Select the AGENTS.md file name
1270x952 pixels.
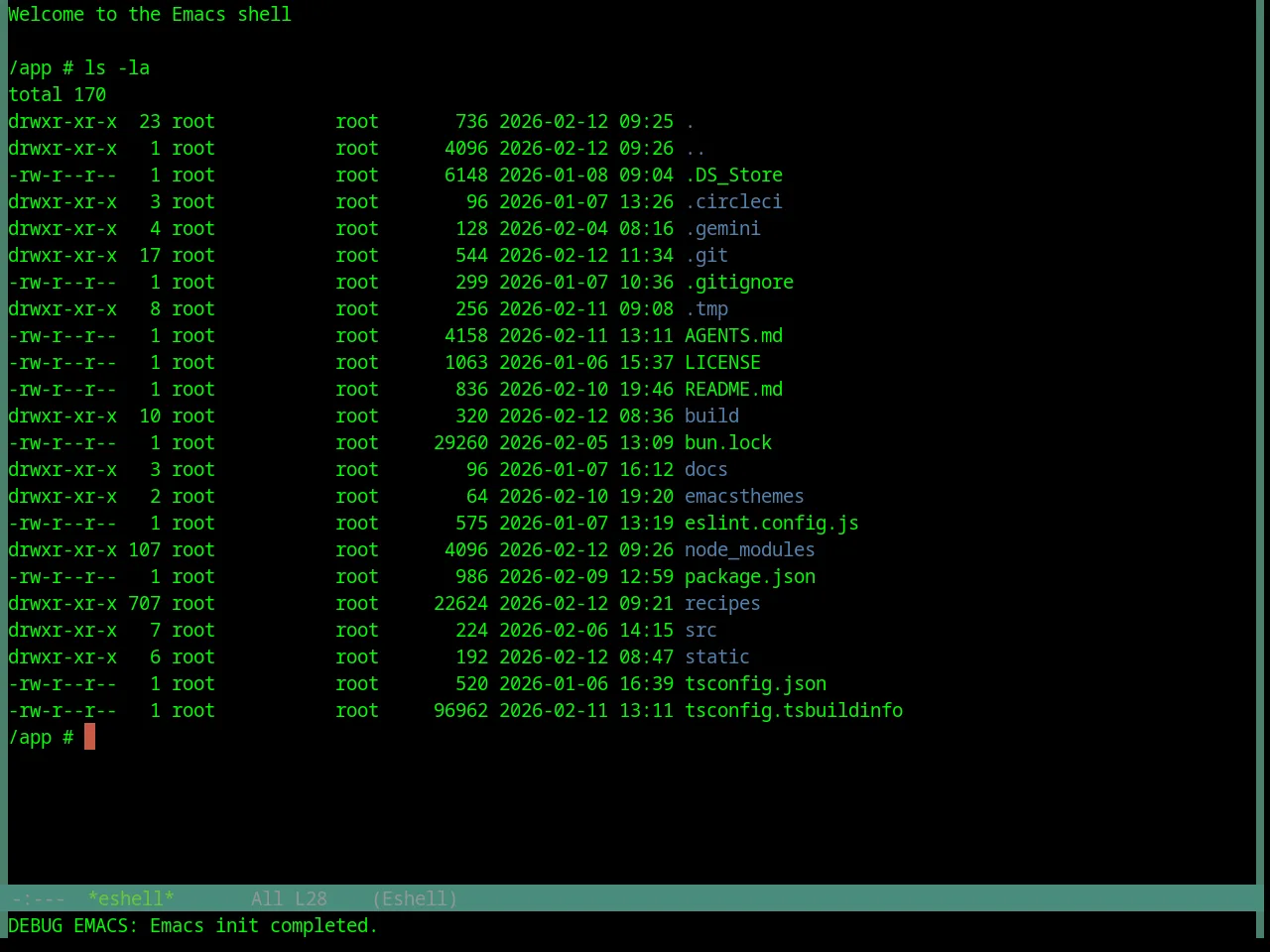[733, 335]
